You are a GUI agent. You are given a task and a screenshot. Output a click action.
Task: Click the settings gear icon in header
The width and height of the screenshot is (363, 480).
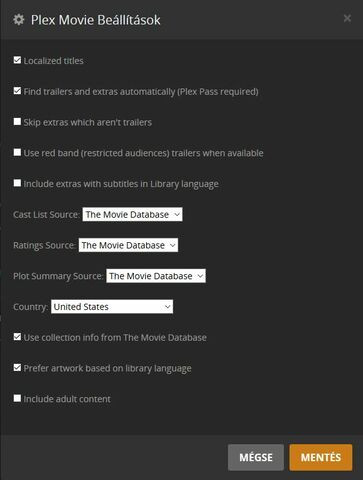pos(19,20)
